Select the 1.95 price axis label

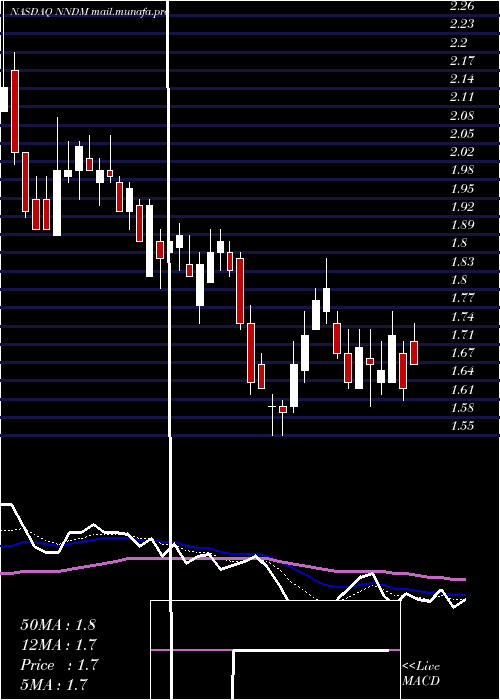pos(462,189)
